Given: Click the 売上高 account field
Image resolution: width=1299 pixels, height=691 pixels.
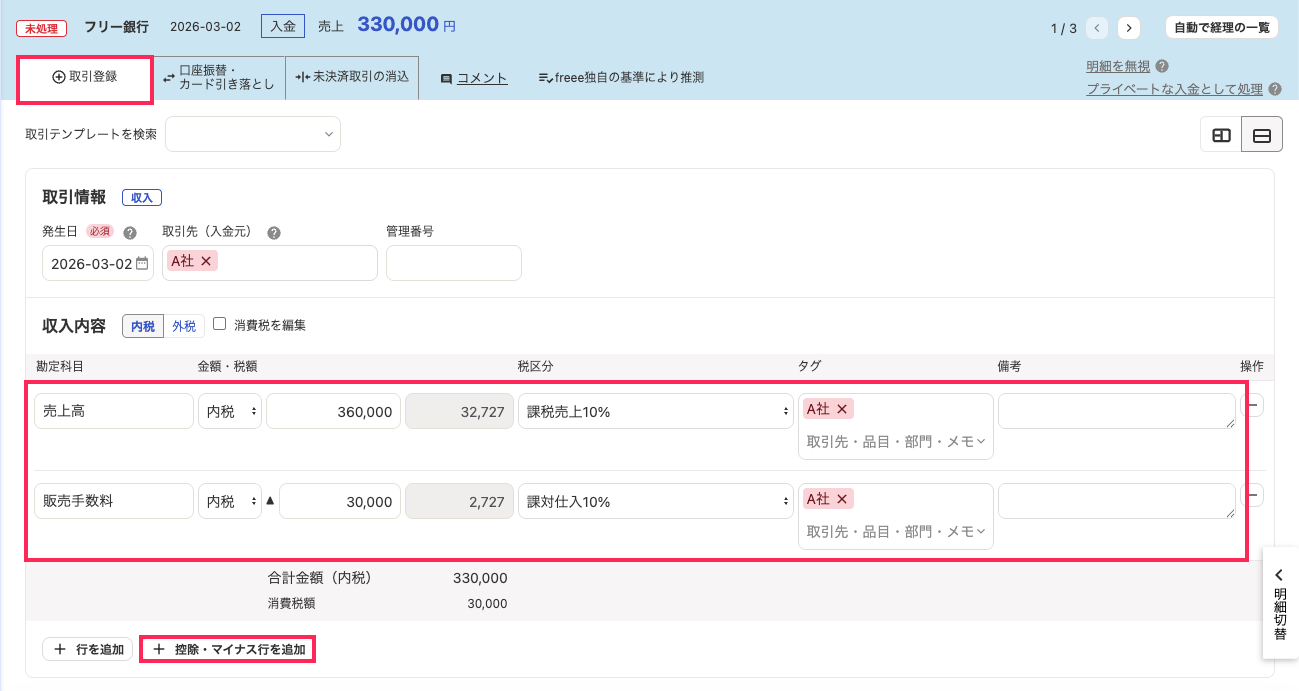Looking at the screenshot, I should 114,411.
